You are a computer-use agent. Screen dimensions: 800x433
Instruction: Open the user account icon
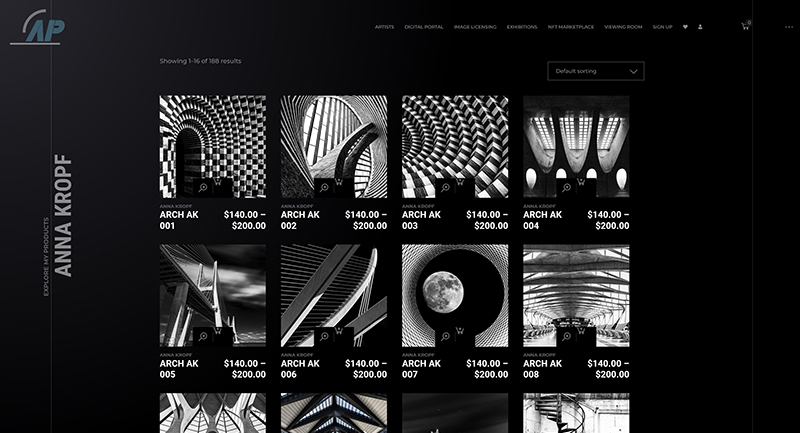[x=700, y=27]
